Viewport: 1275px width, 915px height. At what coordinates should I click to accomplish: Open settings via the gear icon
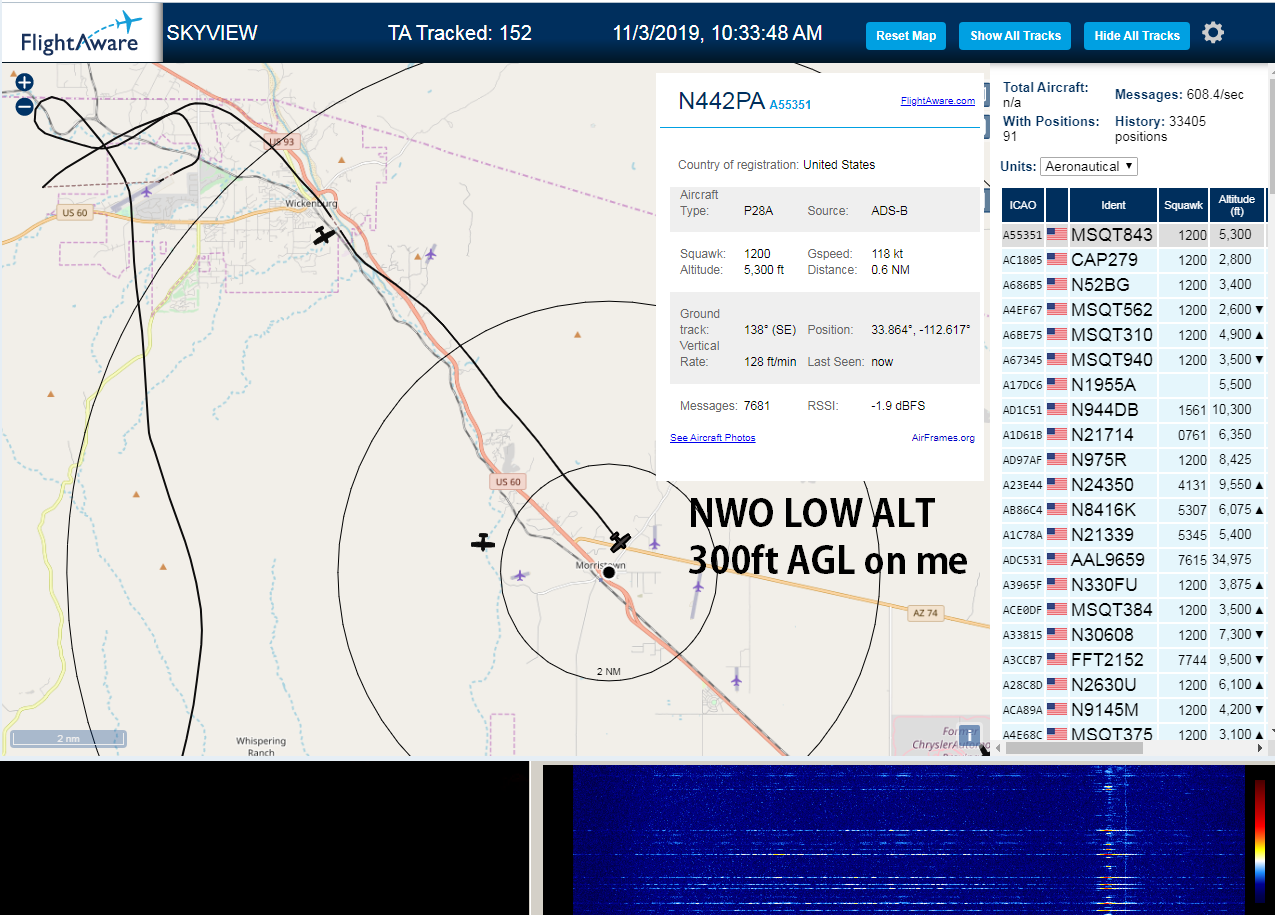point(1213,33)
